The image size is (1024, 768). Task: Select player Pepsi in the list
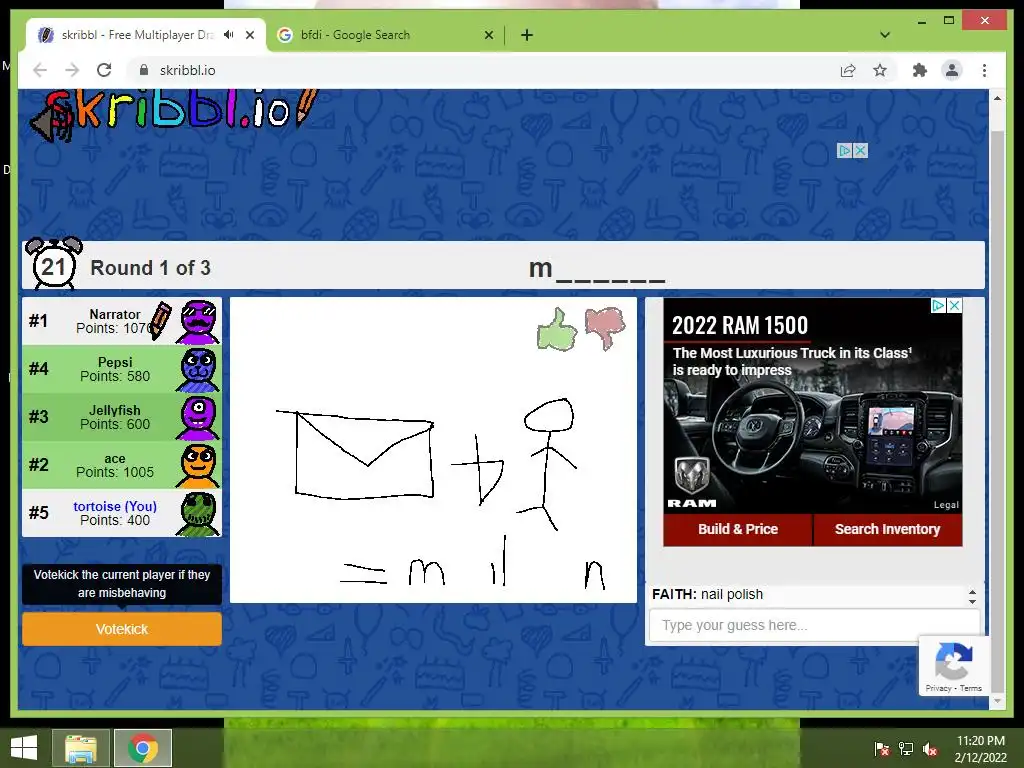(122, 369)
